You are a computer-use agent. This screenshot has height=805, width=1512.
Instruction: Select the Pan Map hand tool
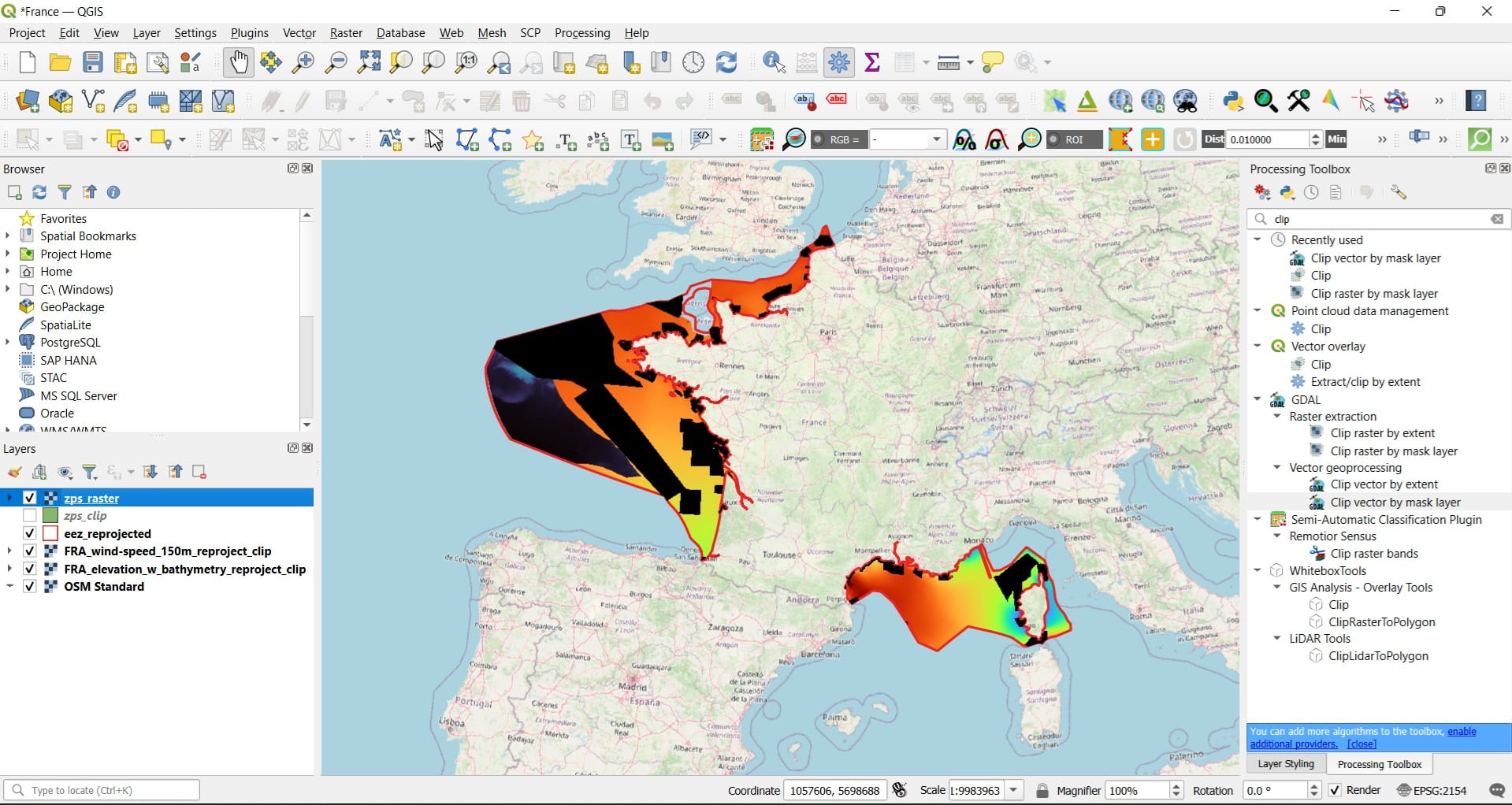pyautogui.click(x=238, y=62)
